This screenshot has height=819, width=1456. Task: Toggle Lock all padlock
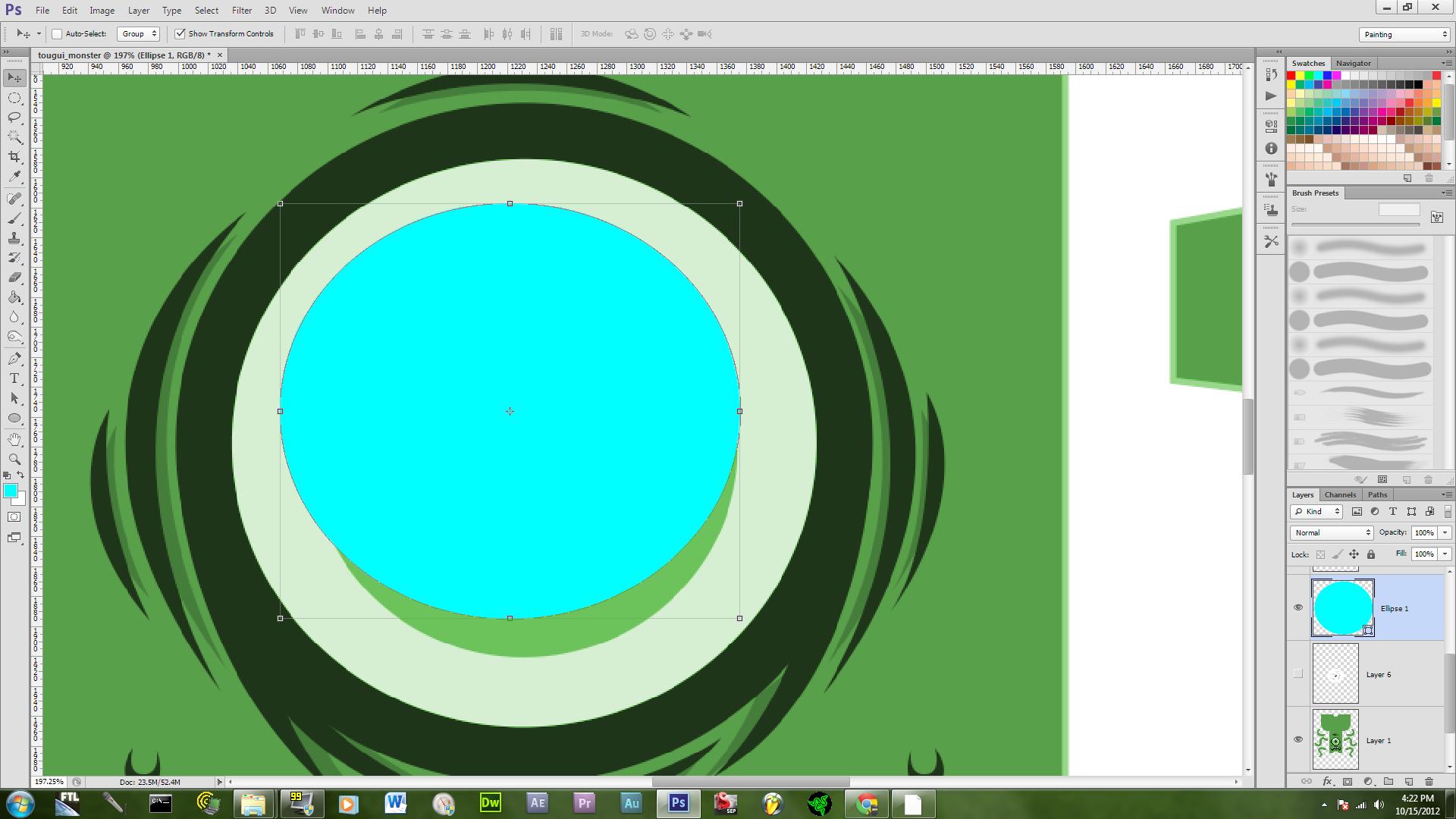coord(1371,554)
